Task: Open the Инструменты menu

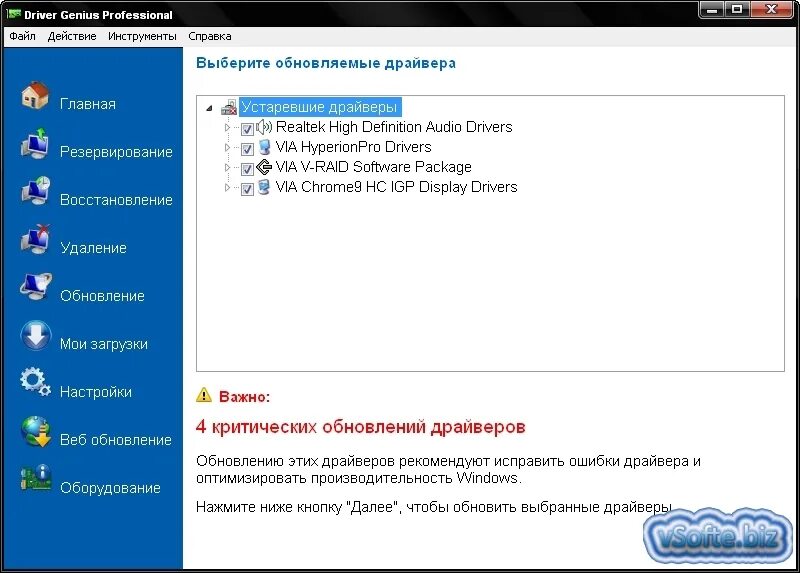Action: click(142, 36)
